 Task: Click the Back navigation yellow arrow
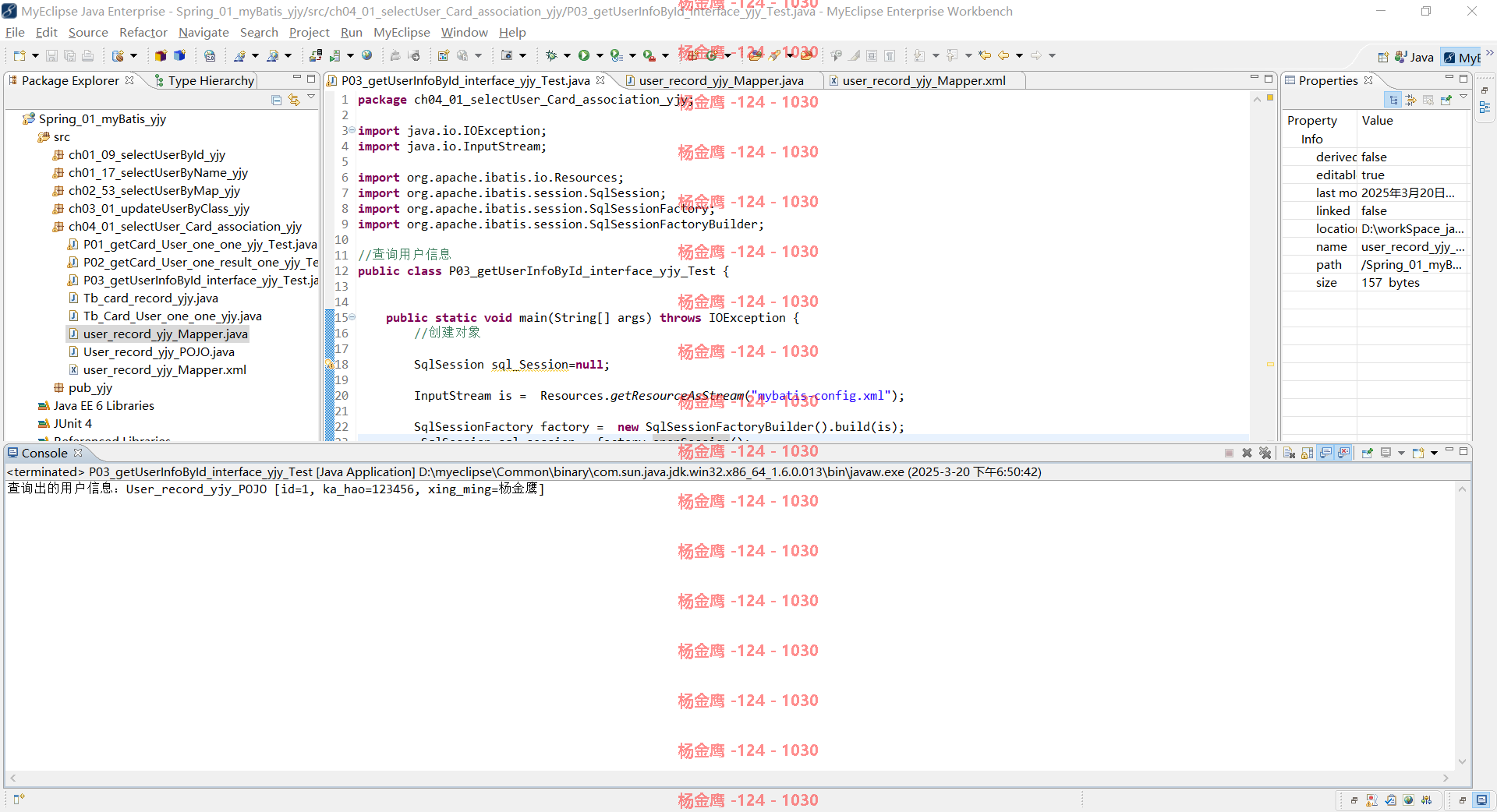[x=1003, y=55]
